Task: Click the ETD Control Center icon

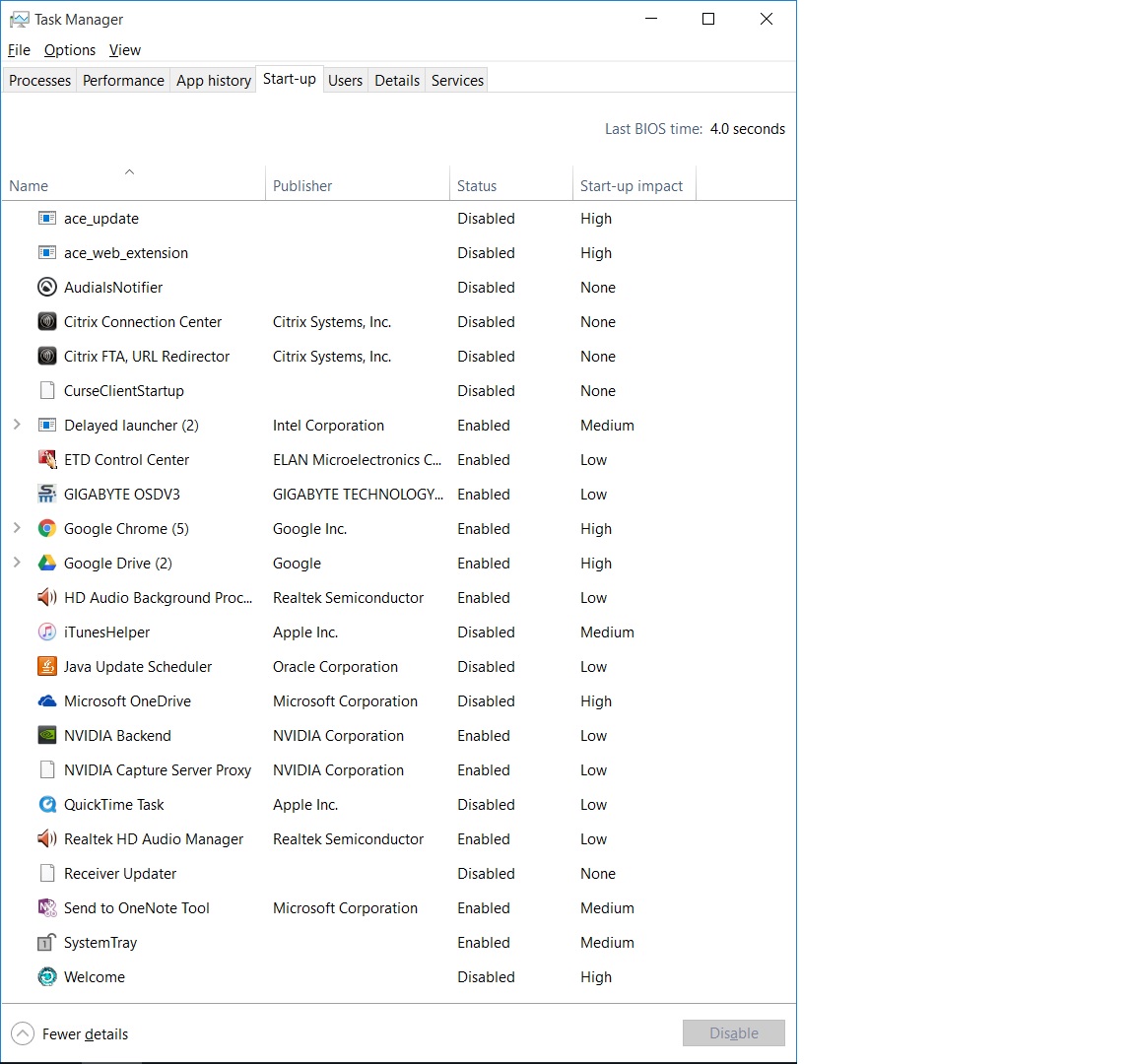Action: pyautogui.click(x=47, y=460)
